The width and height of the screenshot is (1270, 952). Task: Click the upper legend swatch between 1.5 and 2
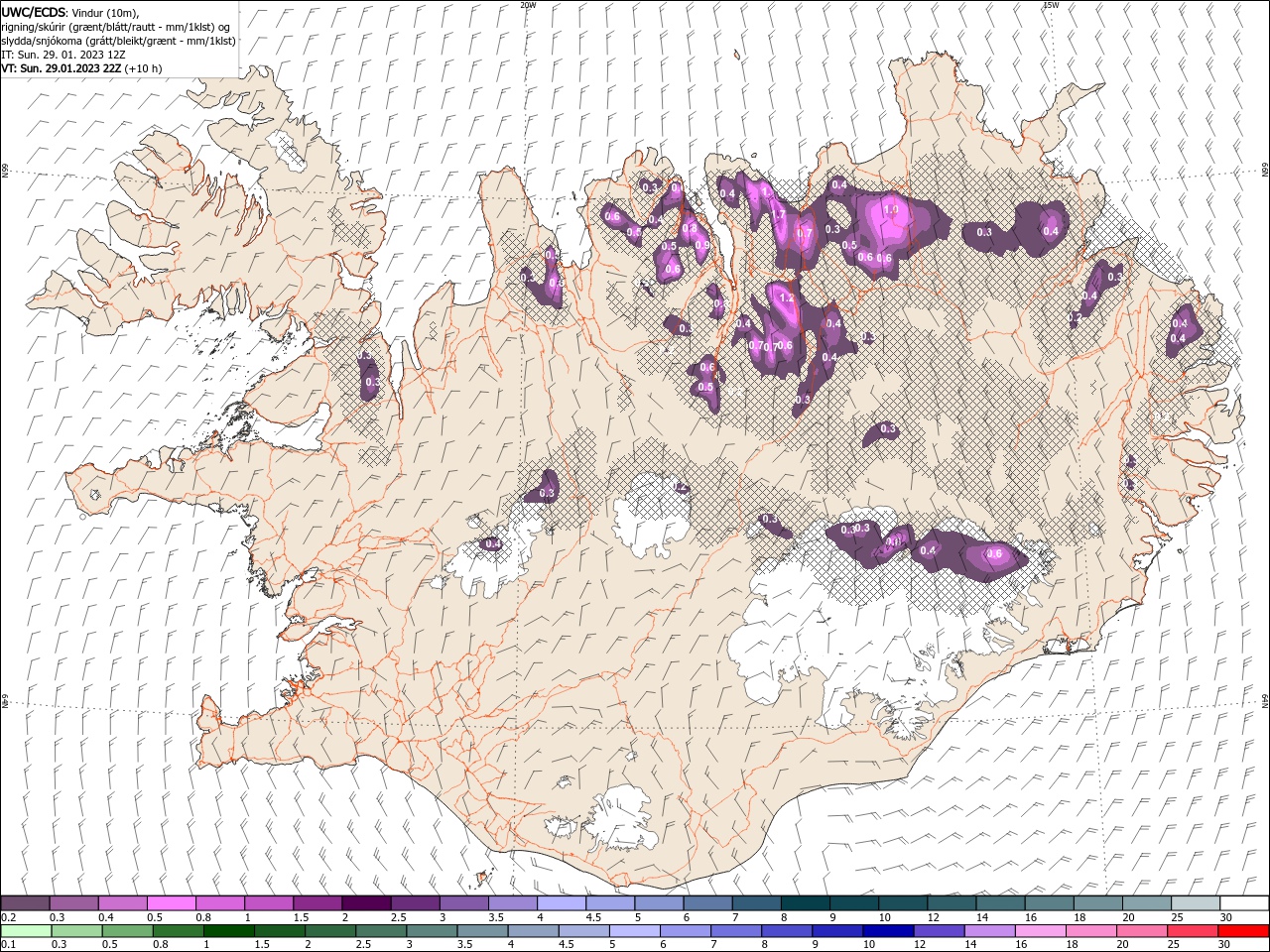coord(317,903)
